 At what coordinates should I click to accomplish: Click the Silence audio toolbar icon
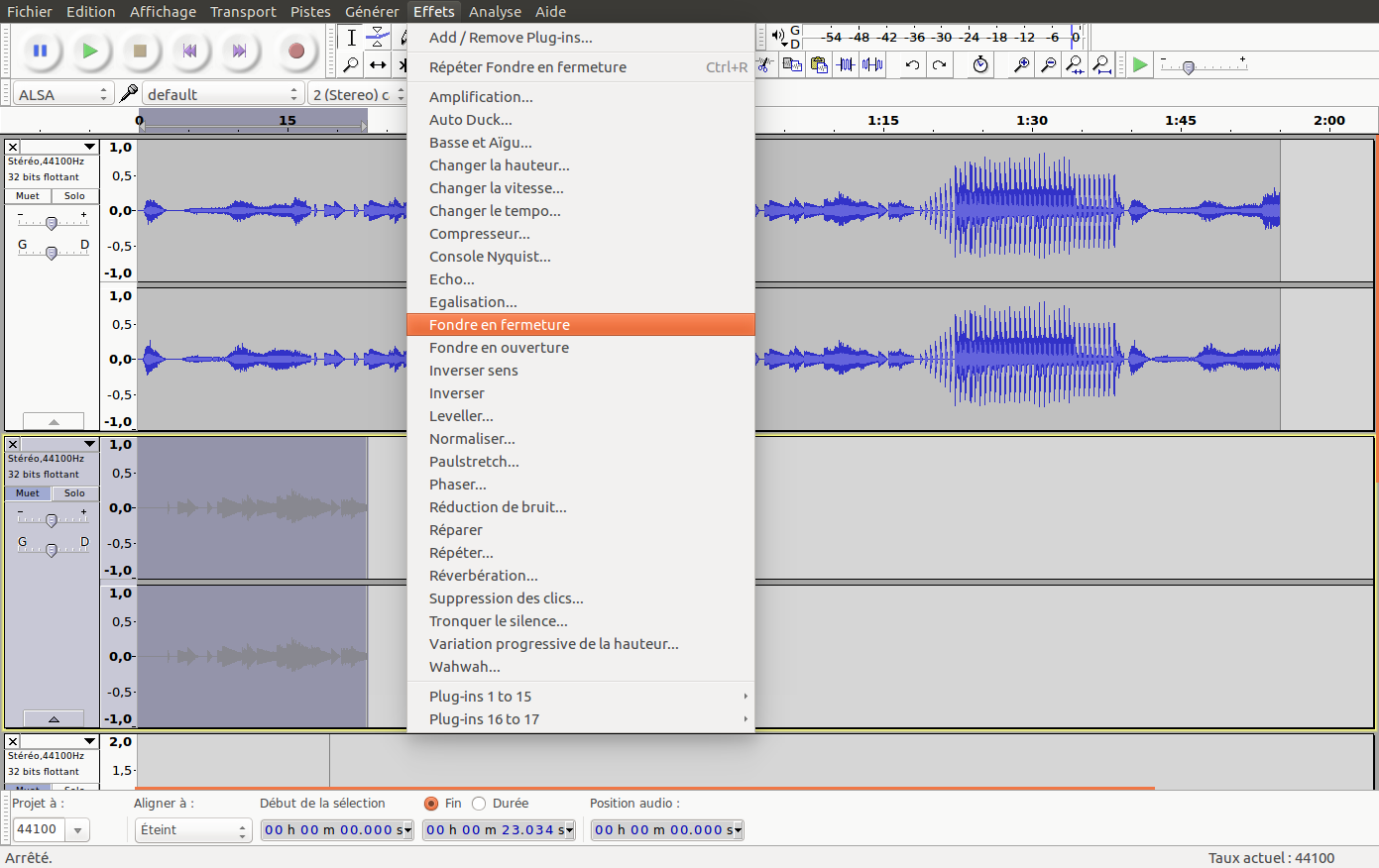[x=872, y=65]
